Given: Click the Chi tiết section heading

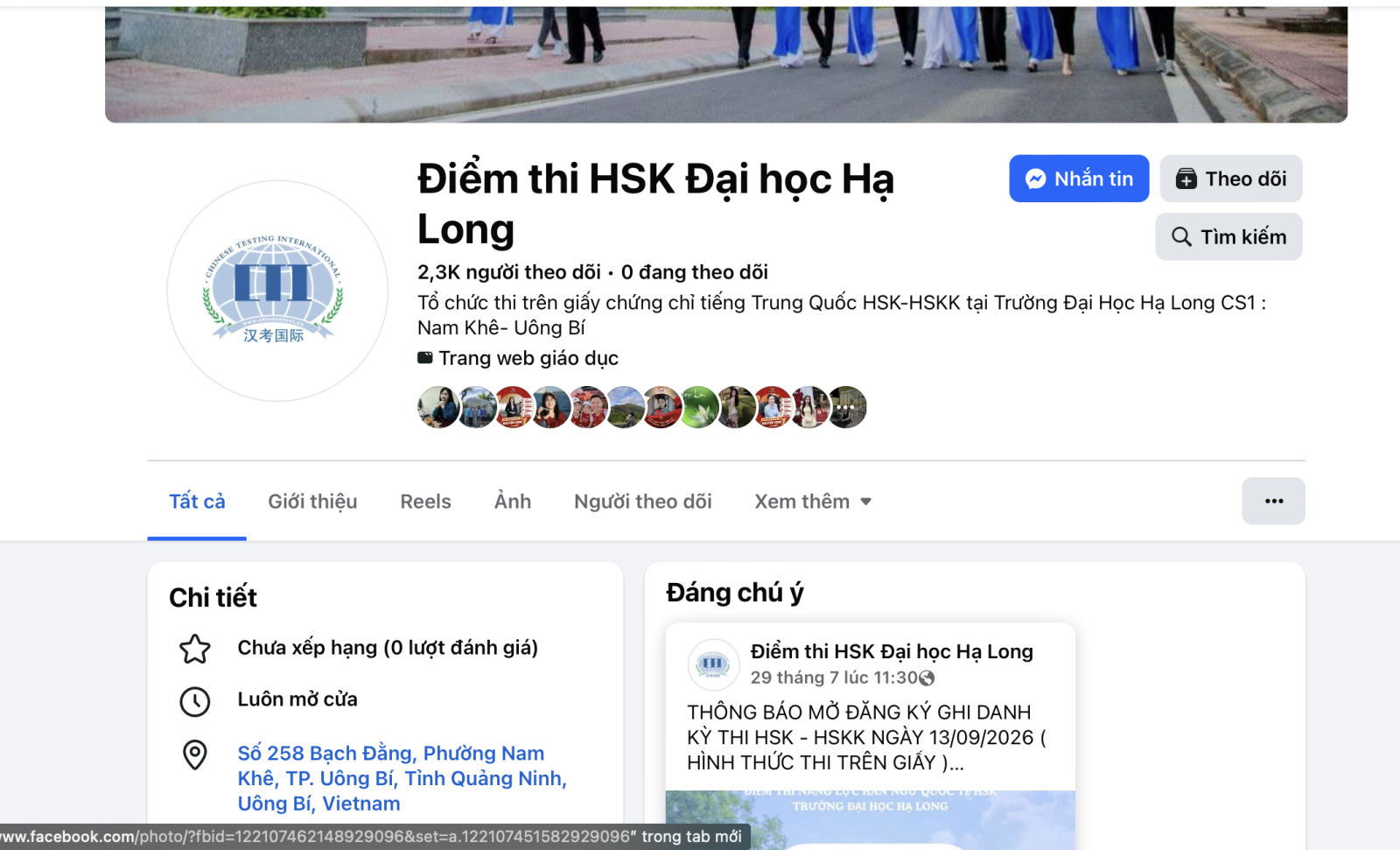Looking at the screenshot, I should 213,597.
